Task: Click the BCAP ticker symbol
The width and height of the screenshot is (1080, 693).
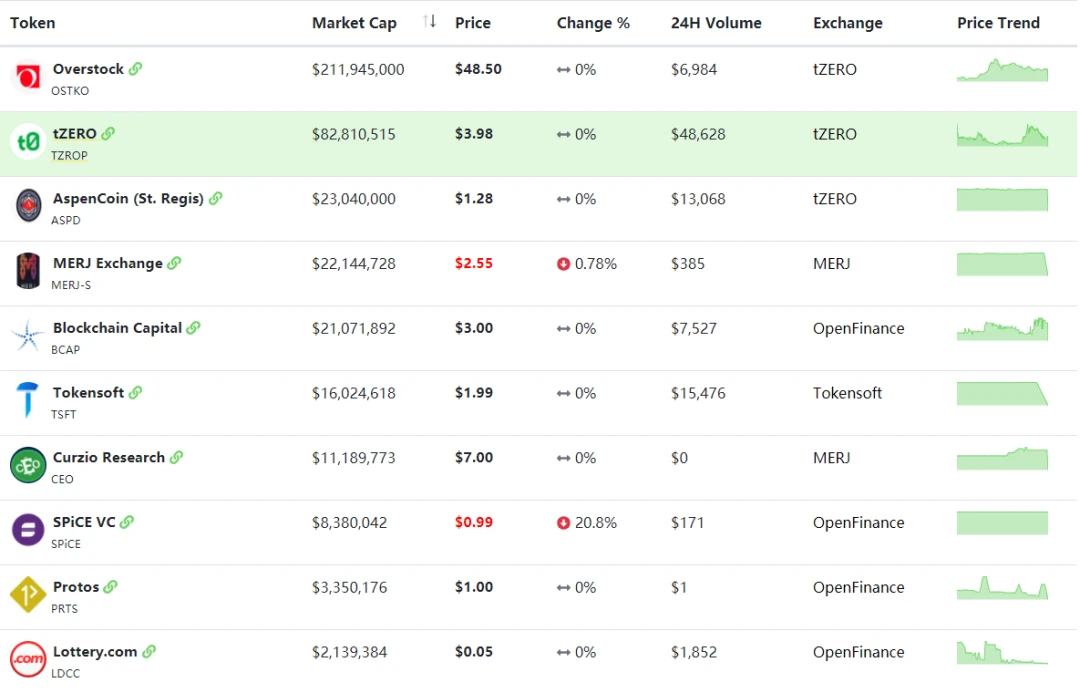Action: pos(65,350)
